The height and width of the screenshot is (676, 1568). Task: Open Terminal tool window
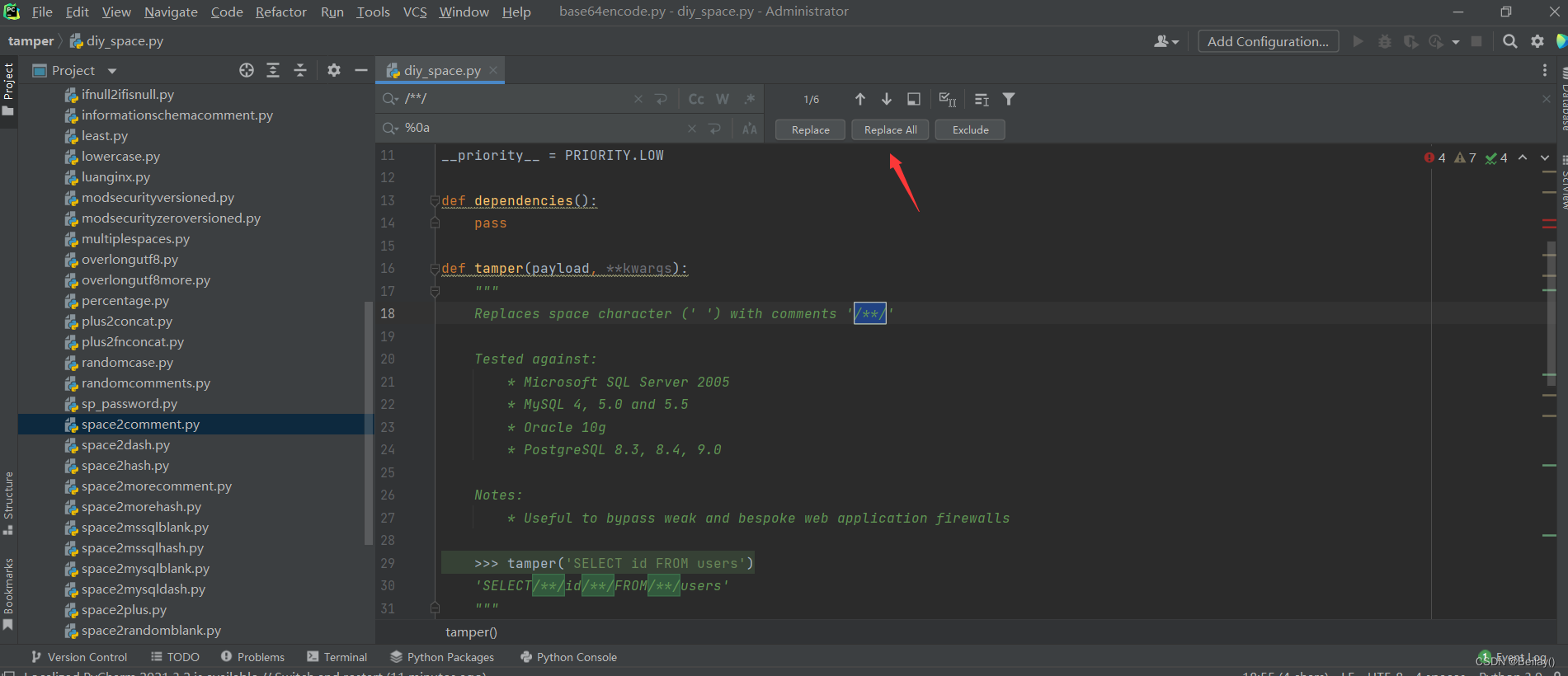337,657
